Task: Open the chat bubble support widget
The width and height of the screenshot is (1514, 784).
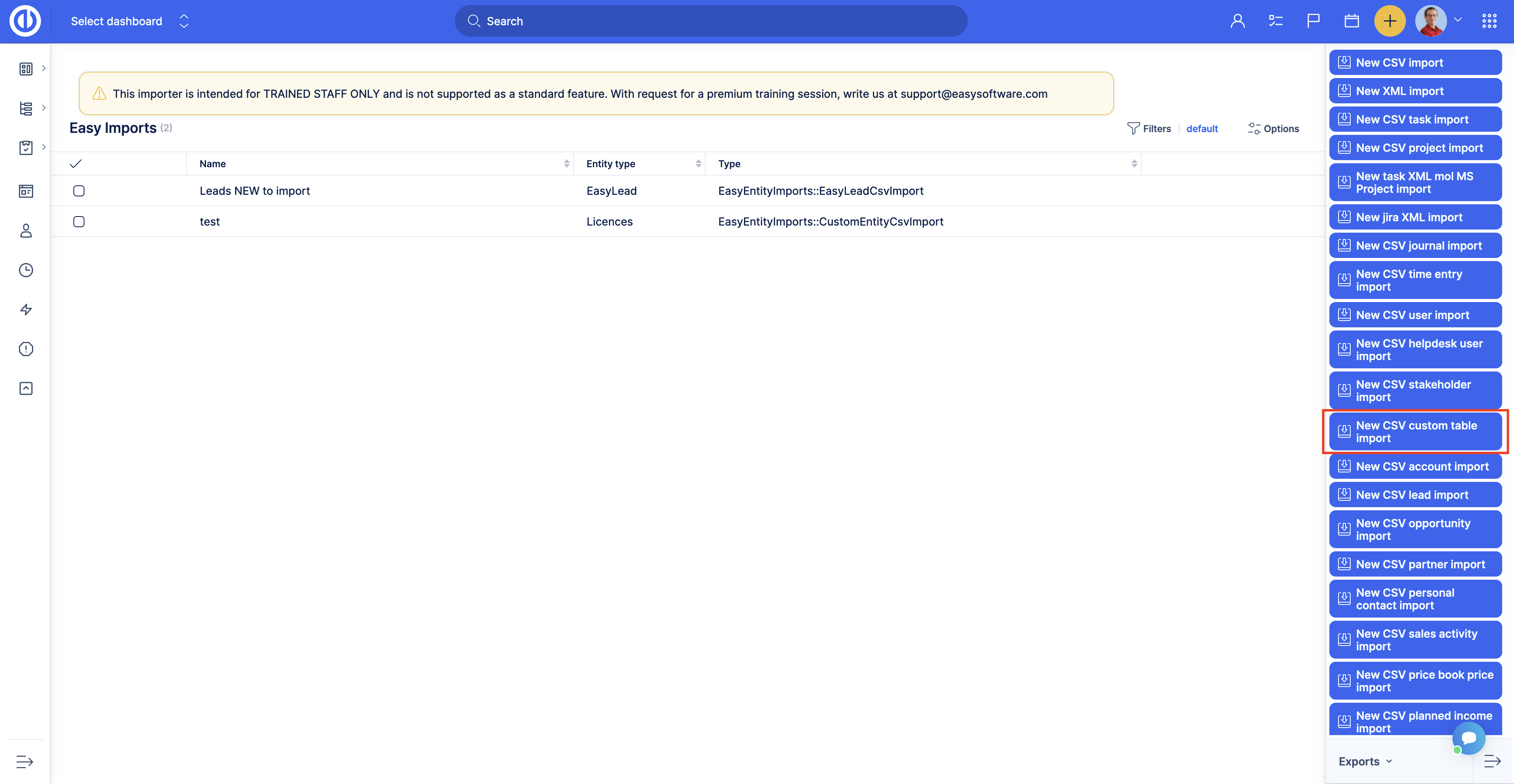Action: point(1469,738)
